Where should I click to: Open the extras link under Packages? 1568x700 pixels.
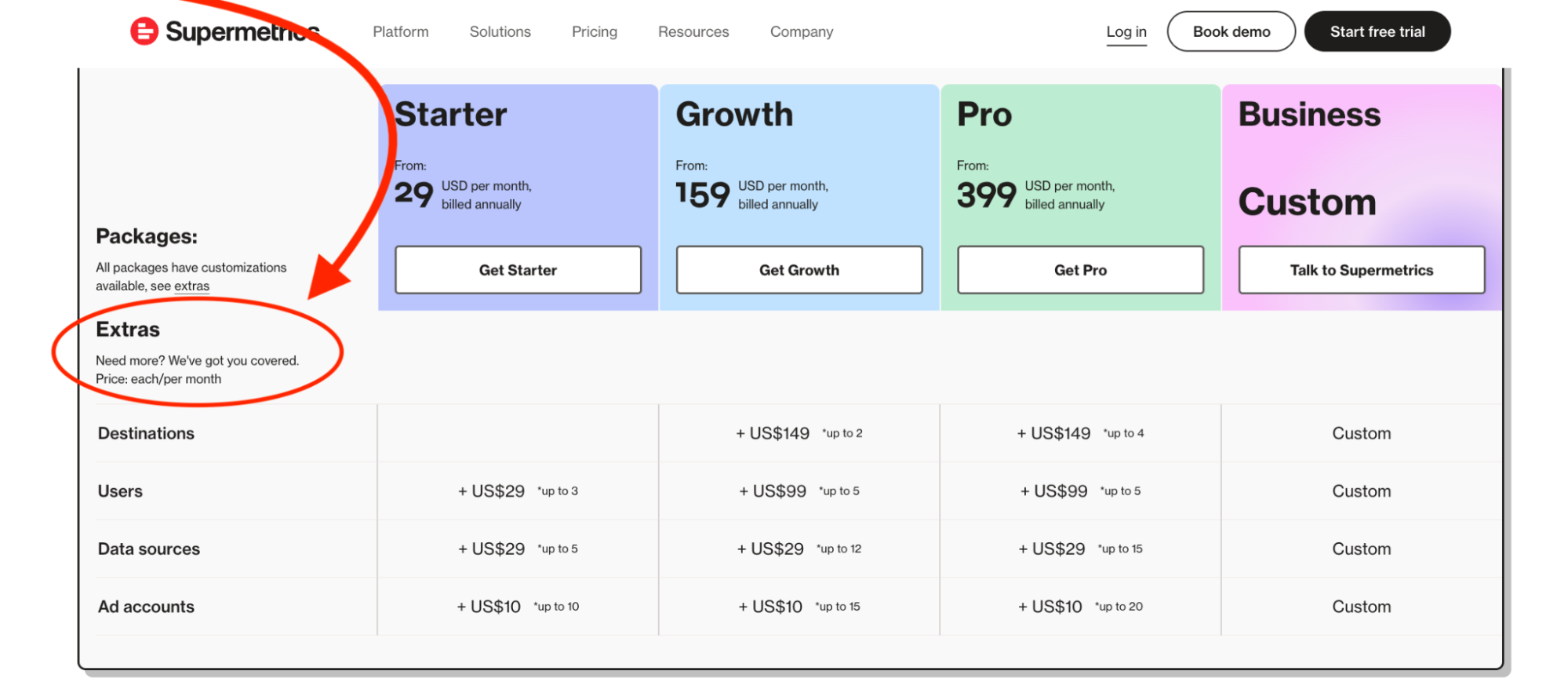click(191, 286)
